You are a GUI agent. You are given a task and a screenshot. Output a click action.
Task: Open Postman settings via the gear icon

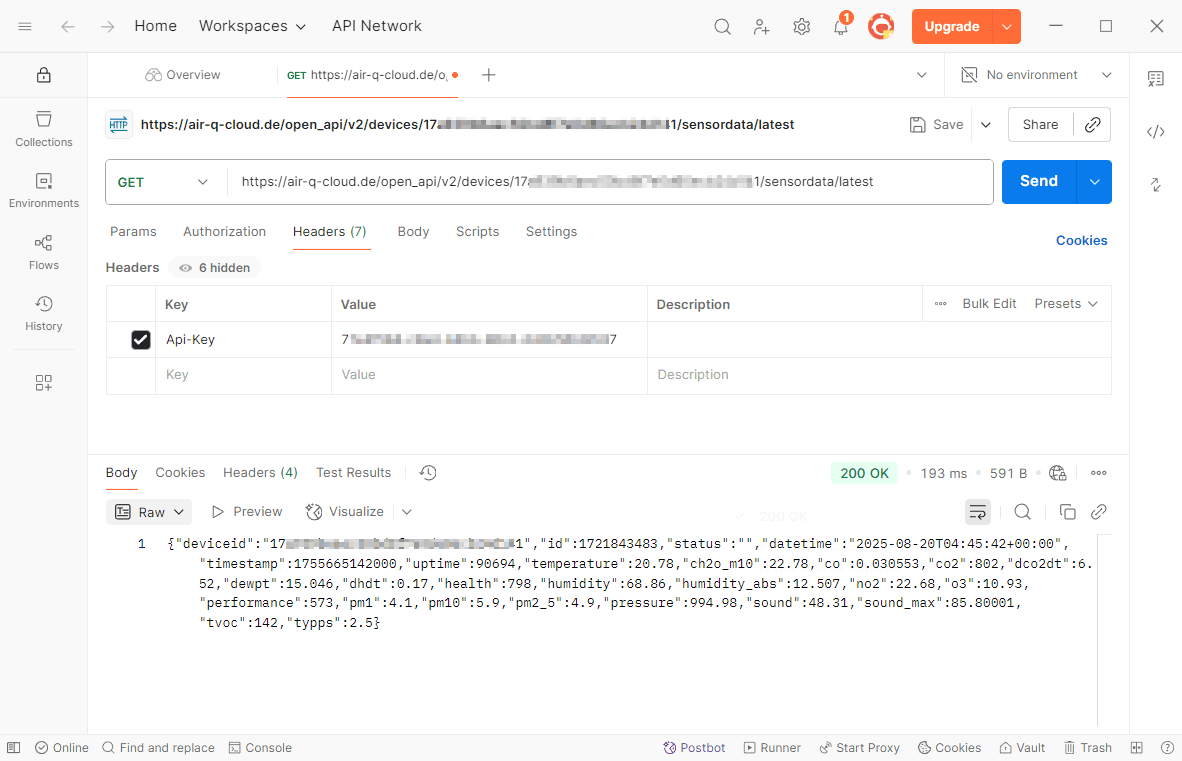click(x=801, y=26)
